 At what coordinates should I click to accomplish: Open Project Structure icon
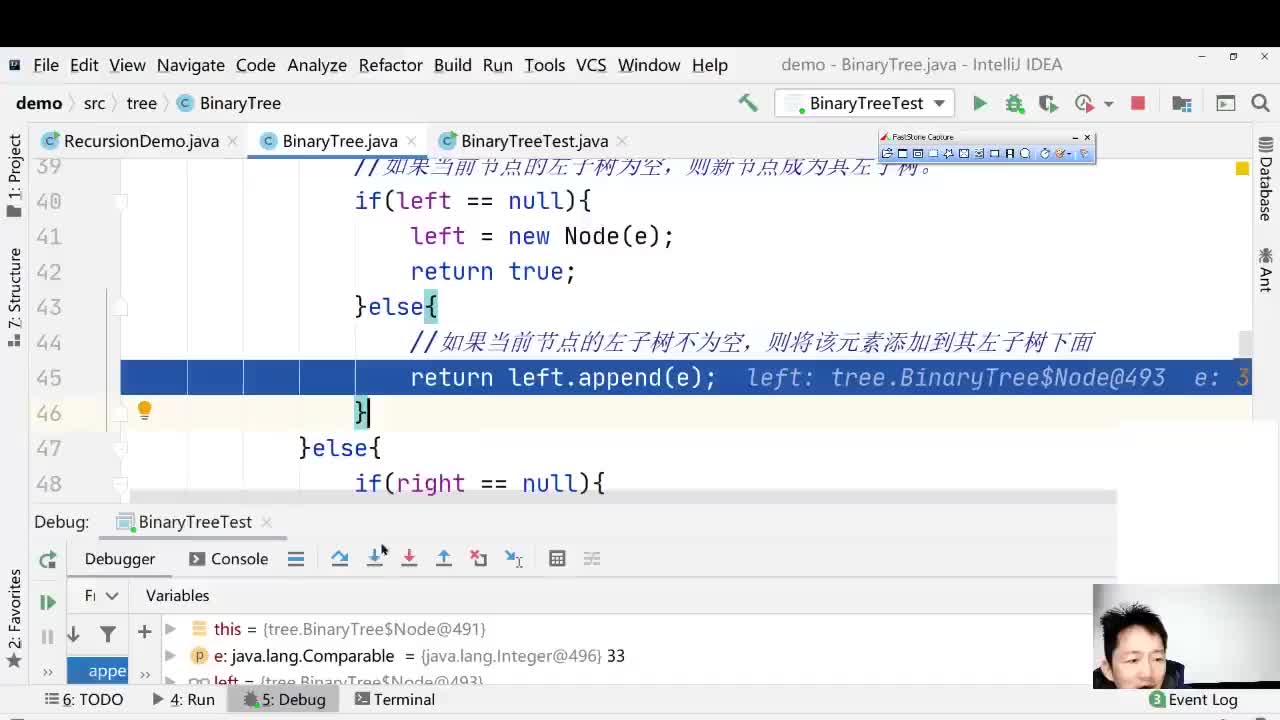1182,103
